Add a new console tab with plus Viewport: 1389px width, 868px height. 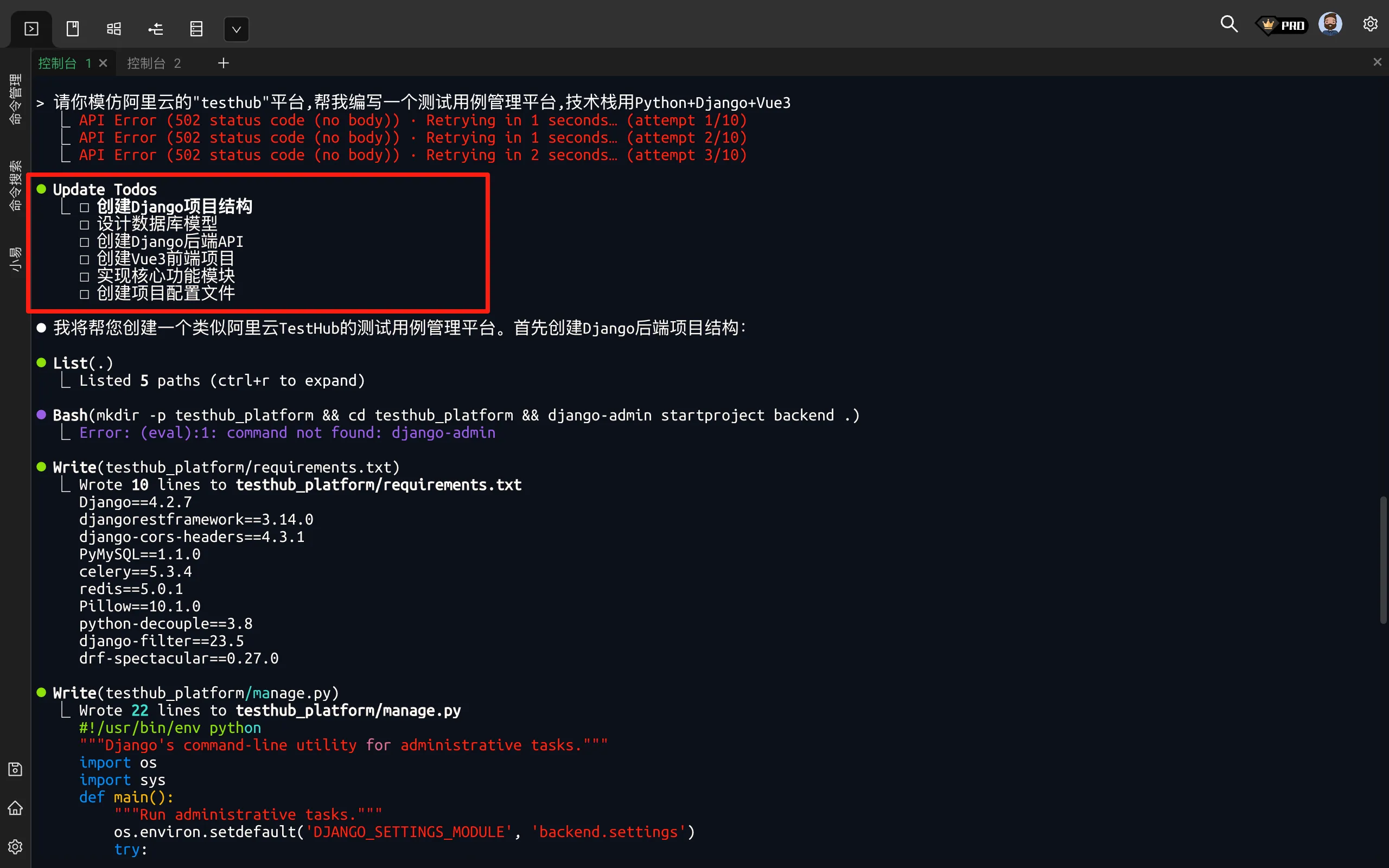coord(224,63)
